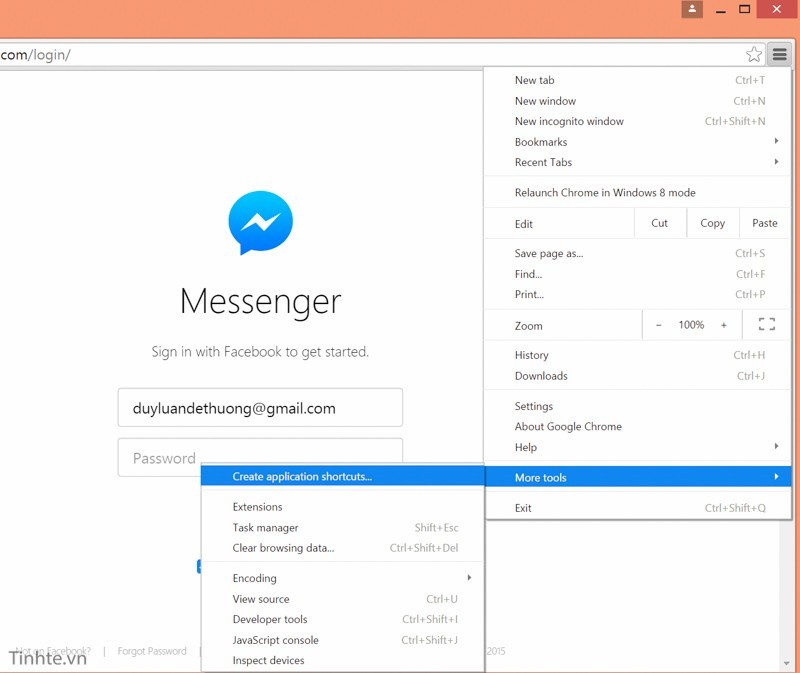800x673 pixels.
Task: Maximize the Chrome window
Action: coord(744,9)
